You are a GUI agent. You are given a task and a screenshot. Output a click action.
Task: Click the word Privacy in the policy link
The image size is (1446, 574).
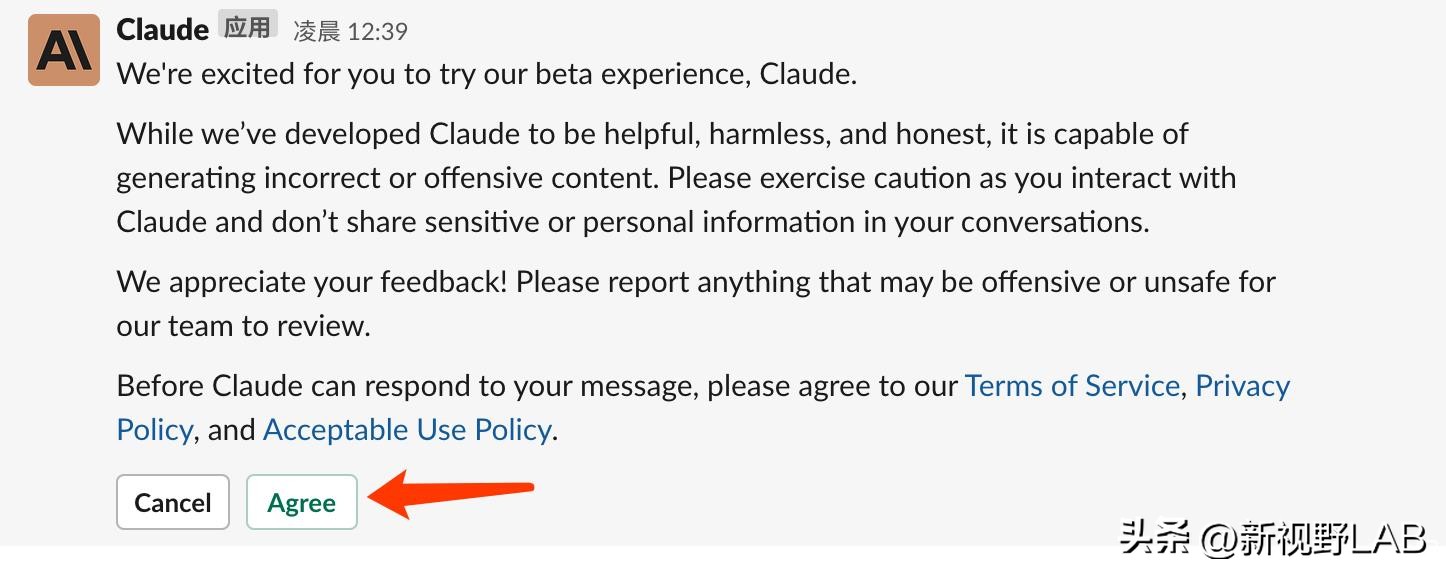(1243, 386)
